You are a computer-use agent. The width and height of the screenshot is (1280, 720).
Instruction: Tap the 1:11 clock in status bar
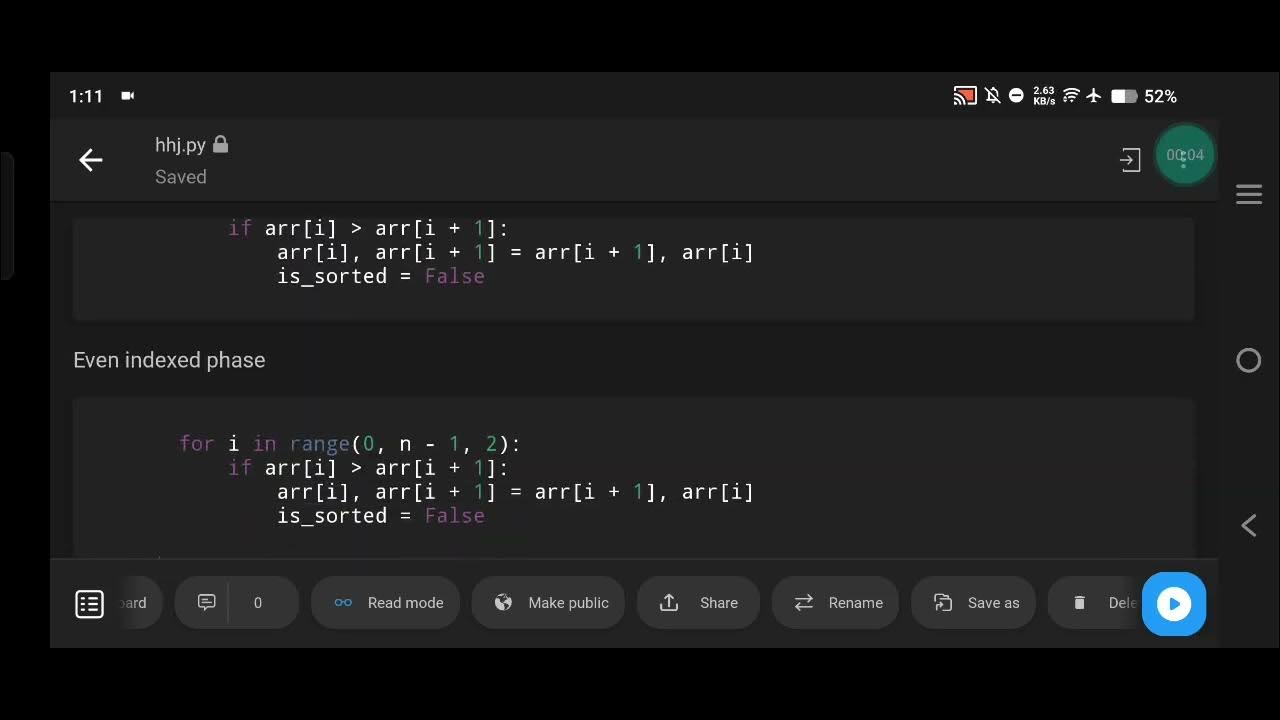86,96
